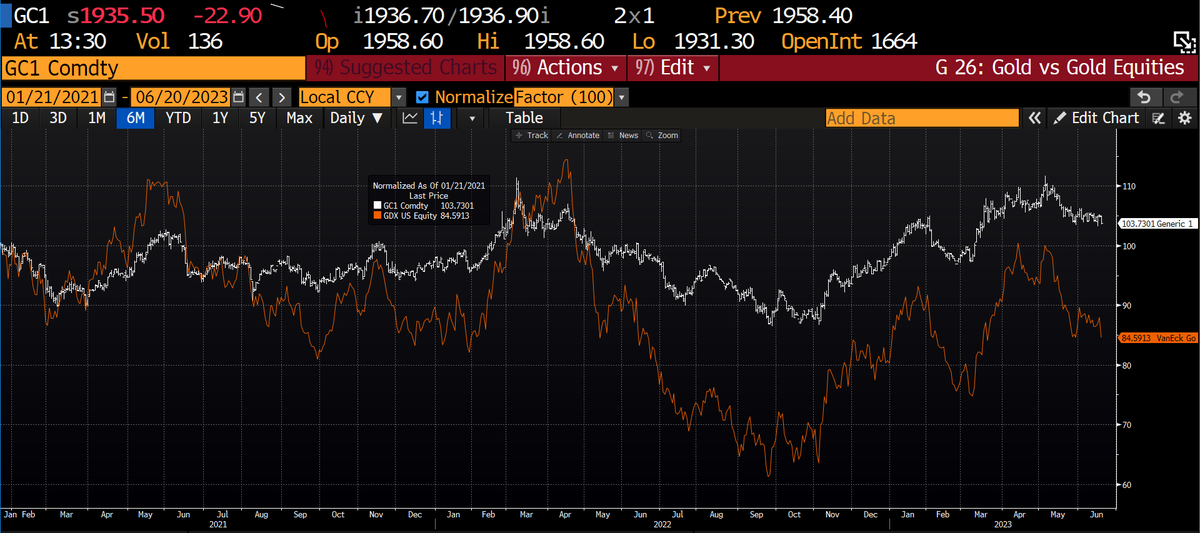
Task: Switch to line chart style
Action: pos(410,118)
